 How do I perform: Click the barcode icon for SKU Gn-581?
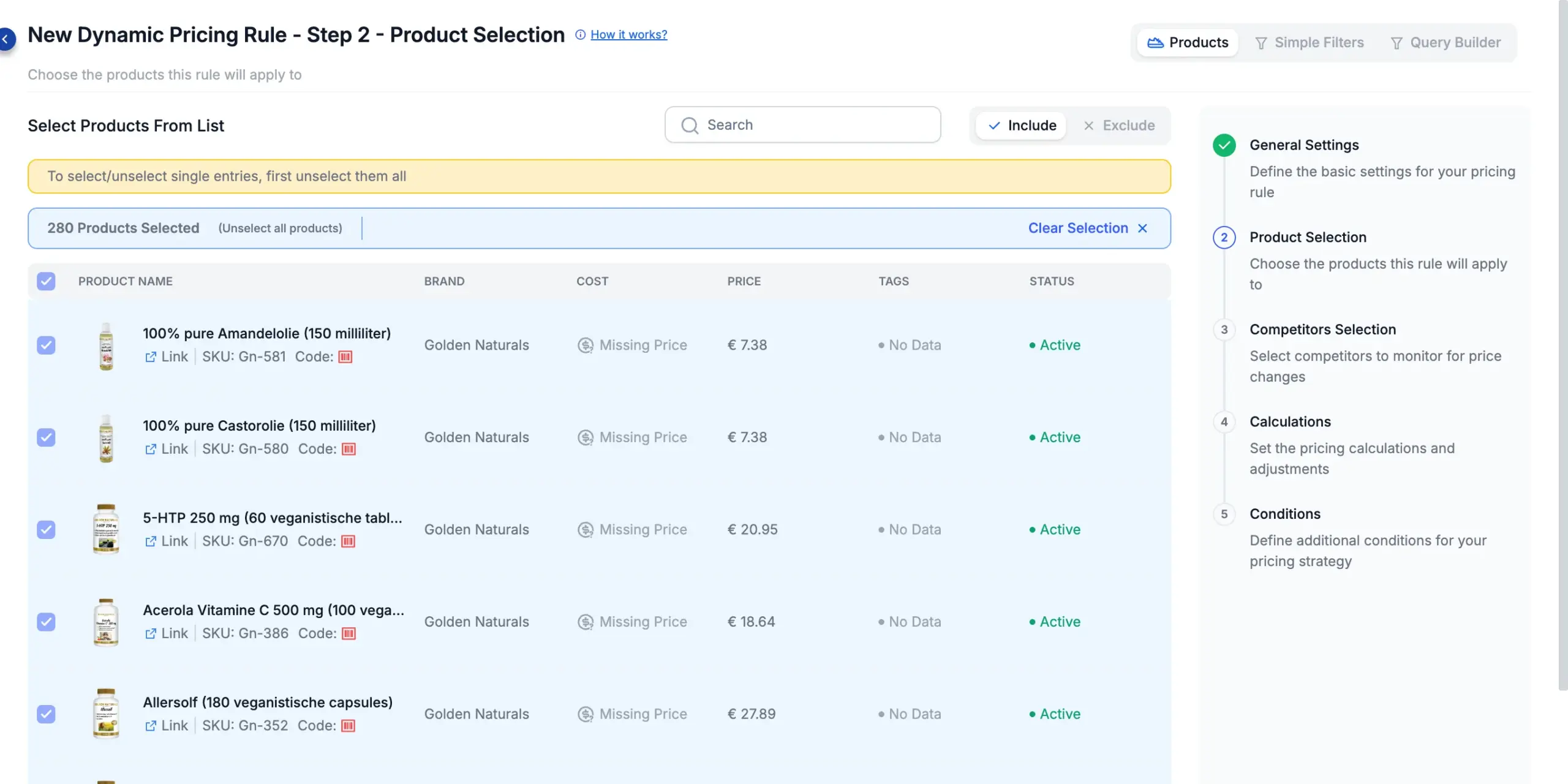pyautogui.click(x=345, y=356)
